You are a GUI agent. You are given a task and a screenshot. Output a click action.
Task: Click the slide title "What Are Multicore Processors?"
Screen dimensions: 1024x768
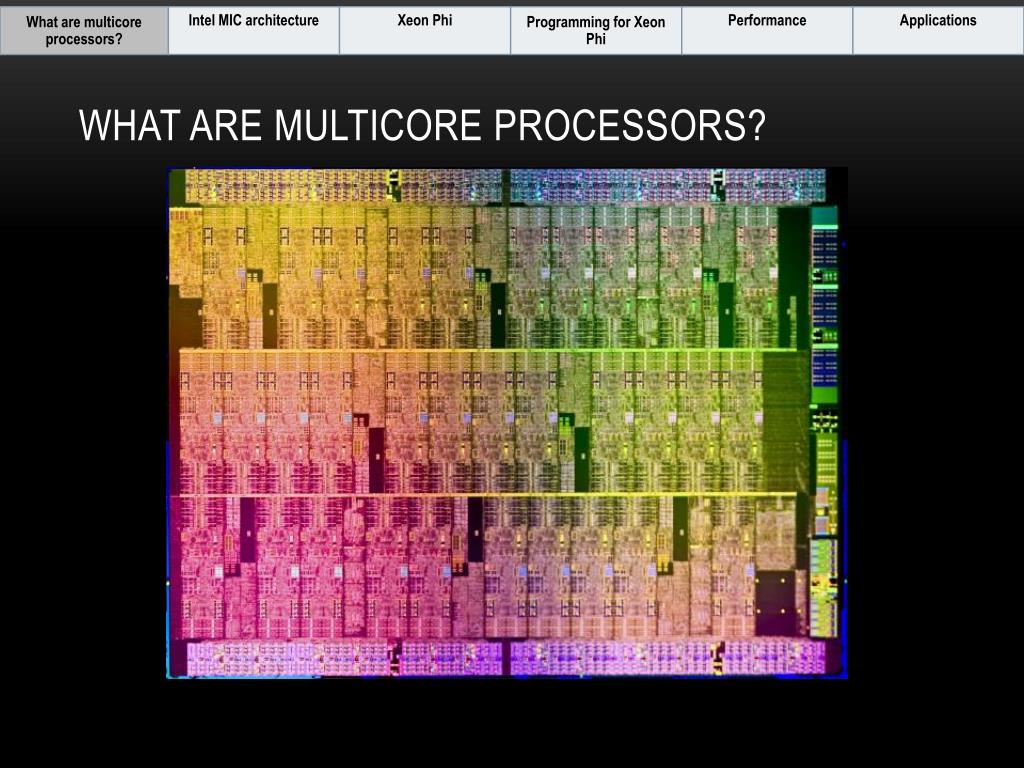pos(422,125)
